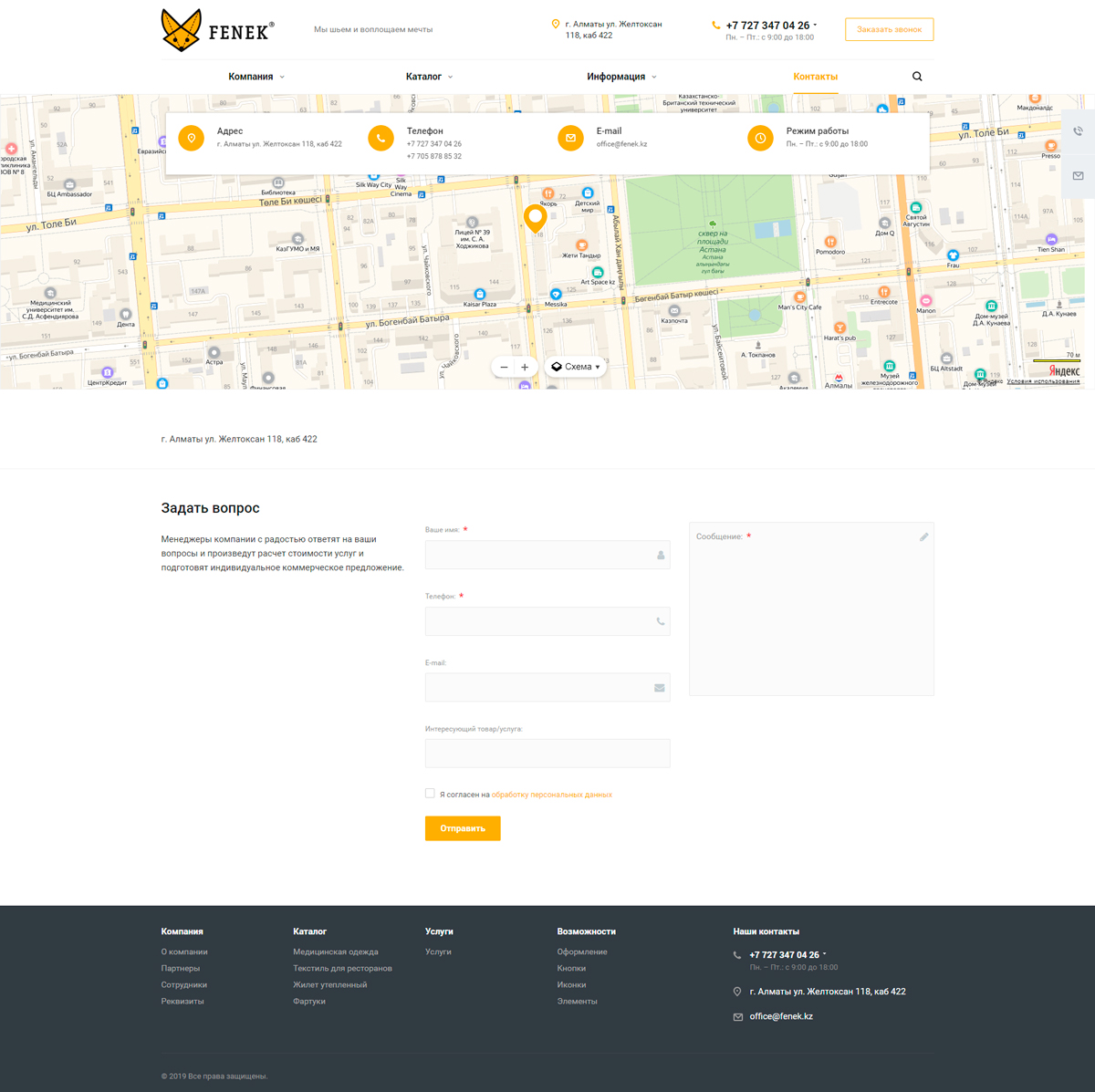Click the floating envelope side icon
This screenshot has height=1092, width=1095.
coord(1078,175)
